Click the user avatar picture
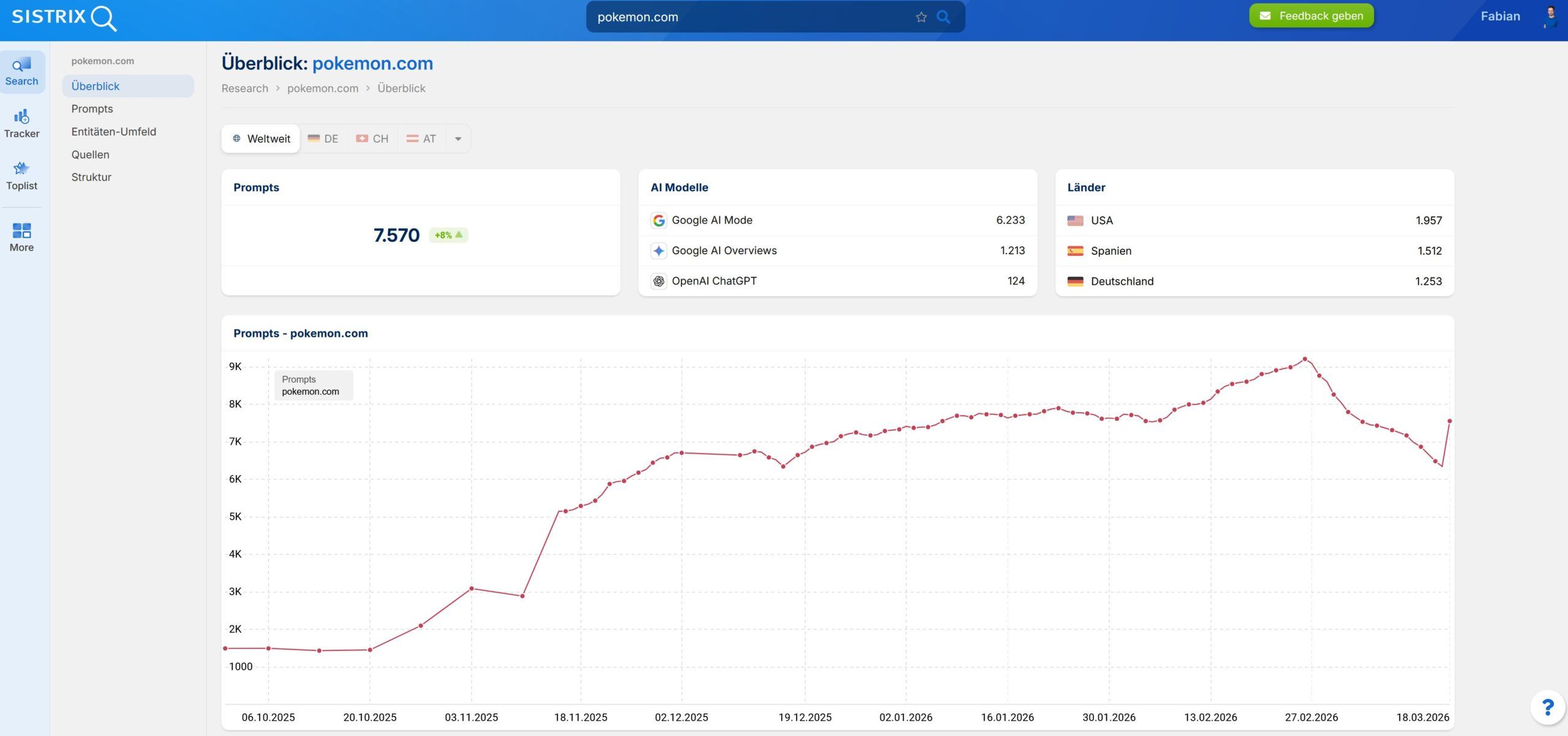The width and height of the screenshot is (1568, 736). (1551, 17)
